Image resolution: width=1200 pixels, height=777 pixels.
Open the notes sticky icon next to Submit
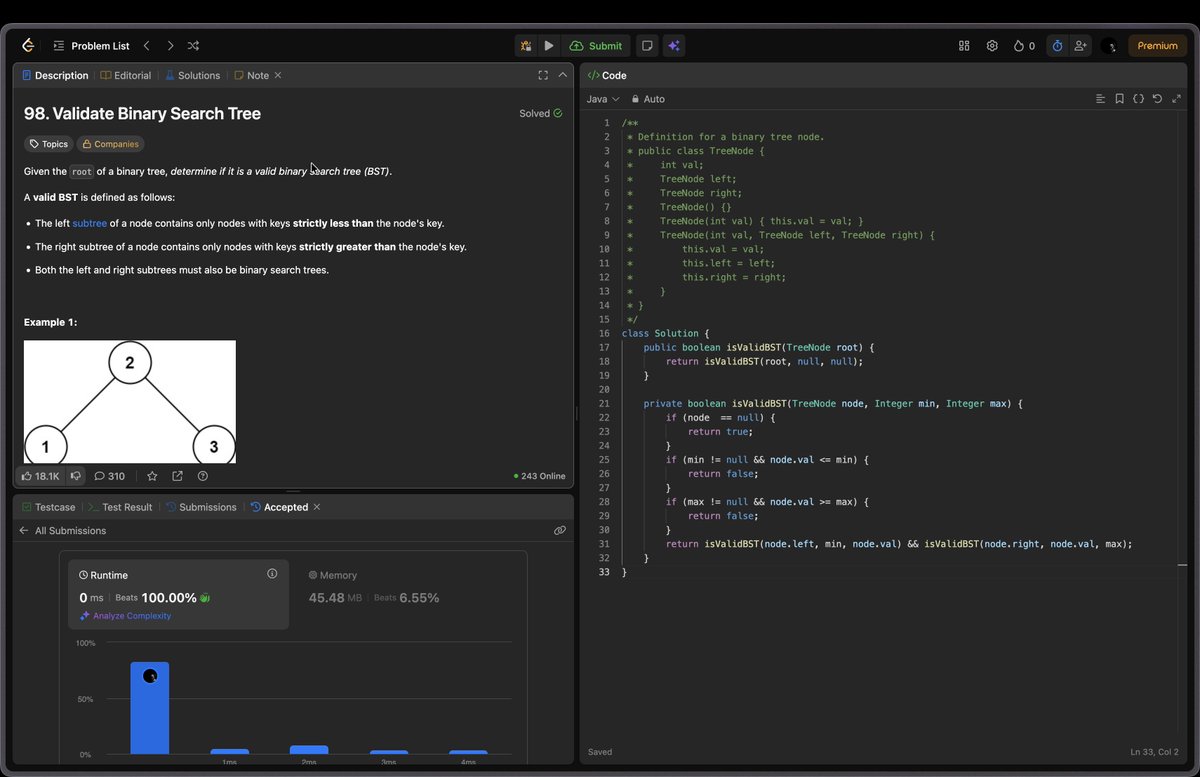pyautogui.click(x=646, y=45)
